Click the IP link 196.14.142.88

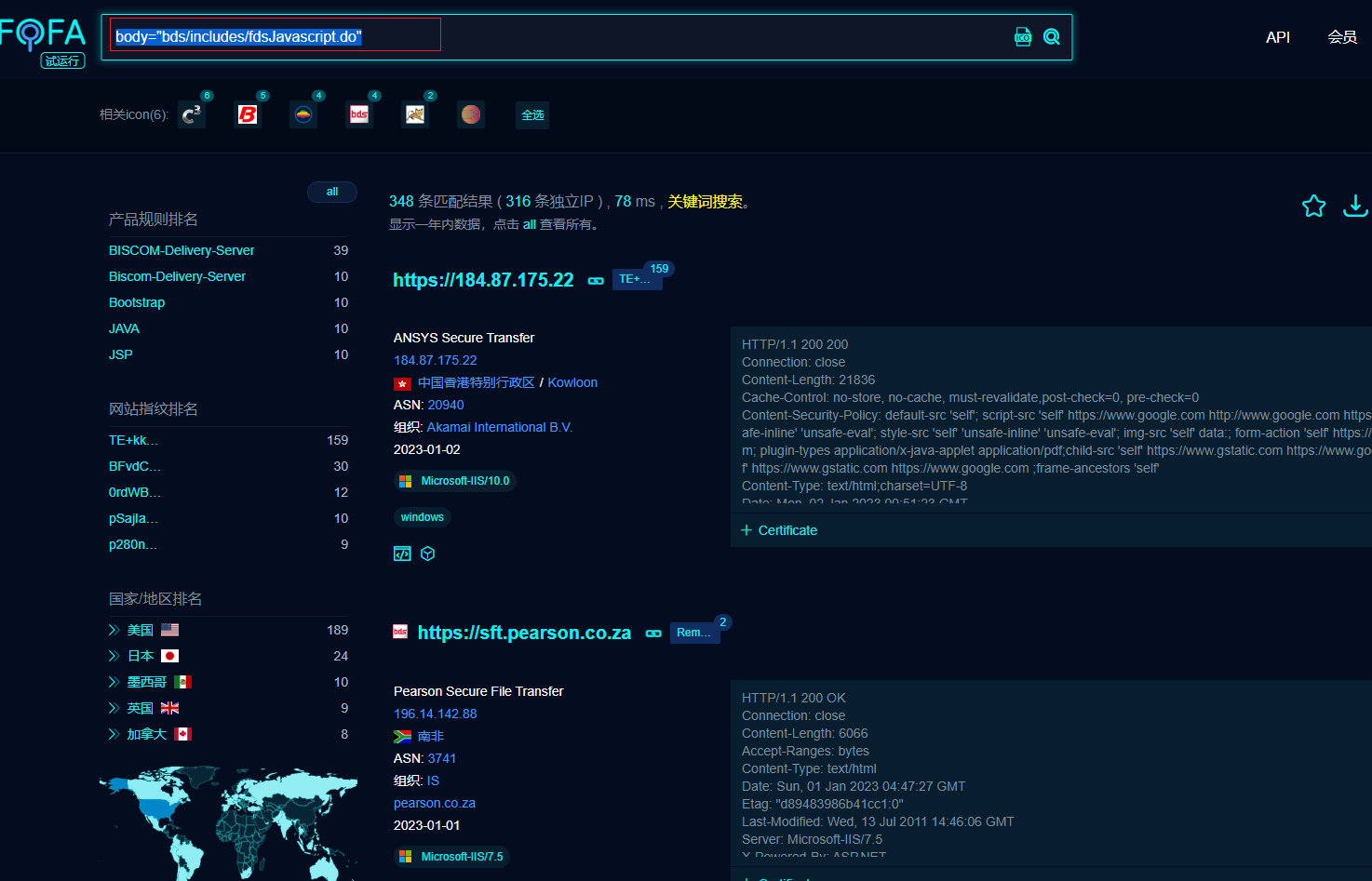[x=436, y=714]
